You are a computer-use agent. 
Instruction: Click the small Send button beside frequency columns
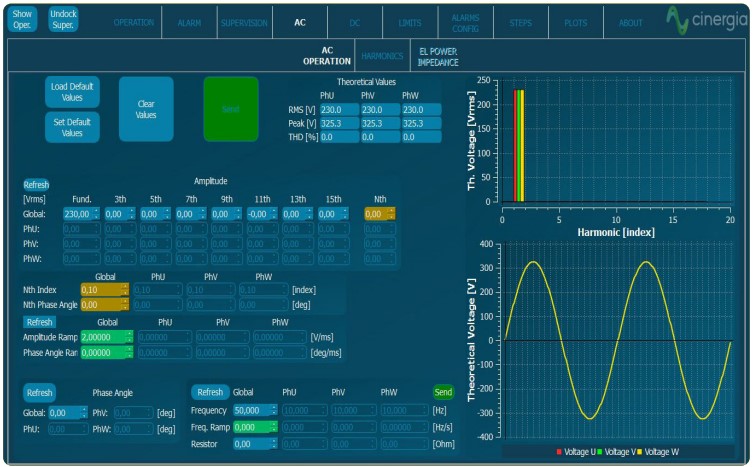pyautogui.click(x=442, y=393)
